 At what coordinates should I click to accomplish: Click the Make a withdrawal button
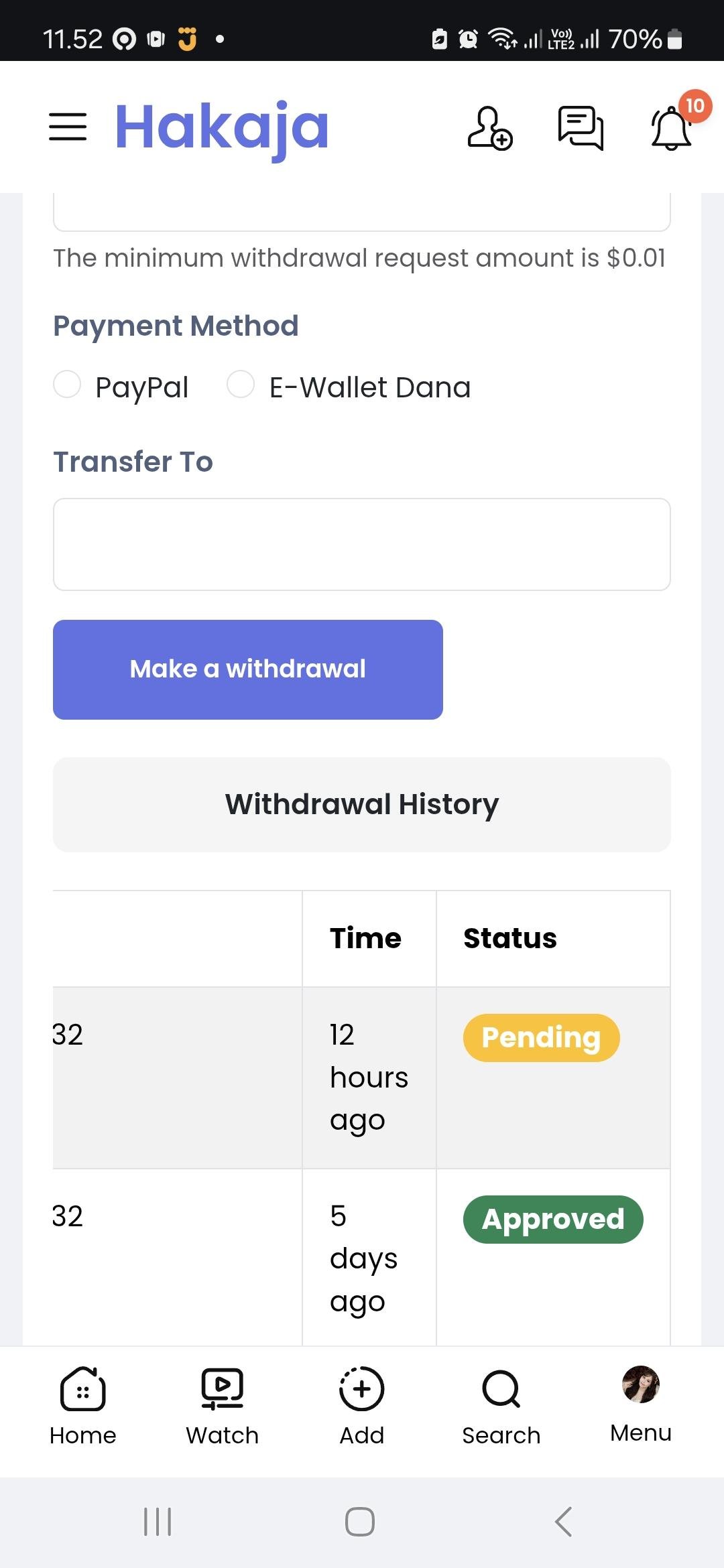click(x=248, y=669)
